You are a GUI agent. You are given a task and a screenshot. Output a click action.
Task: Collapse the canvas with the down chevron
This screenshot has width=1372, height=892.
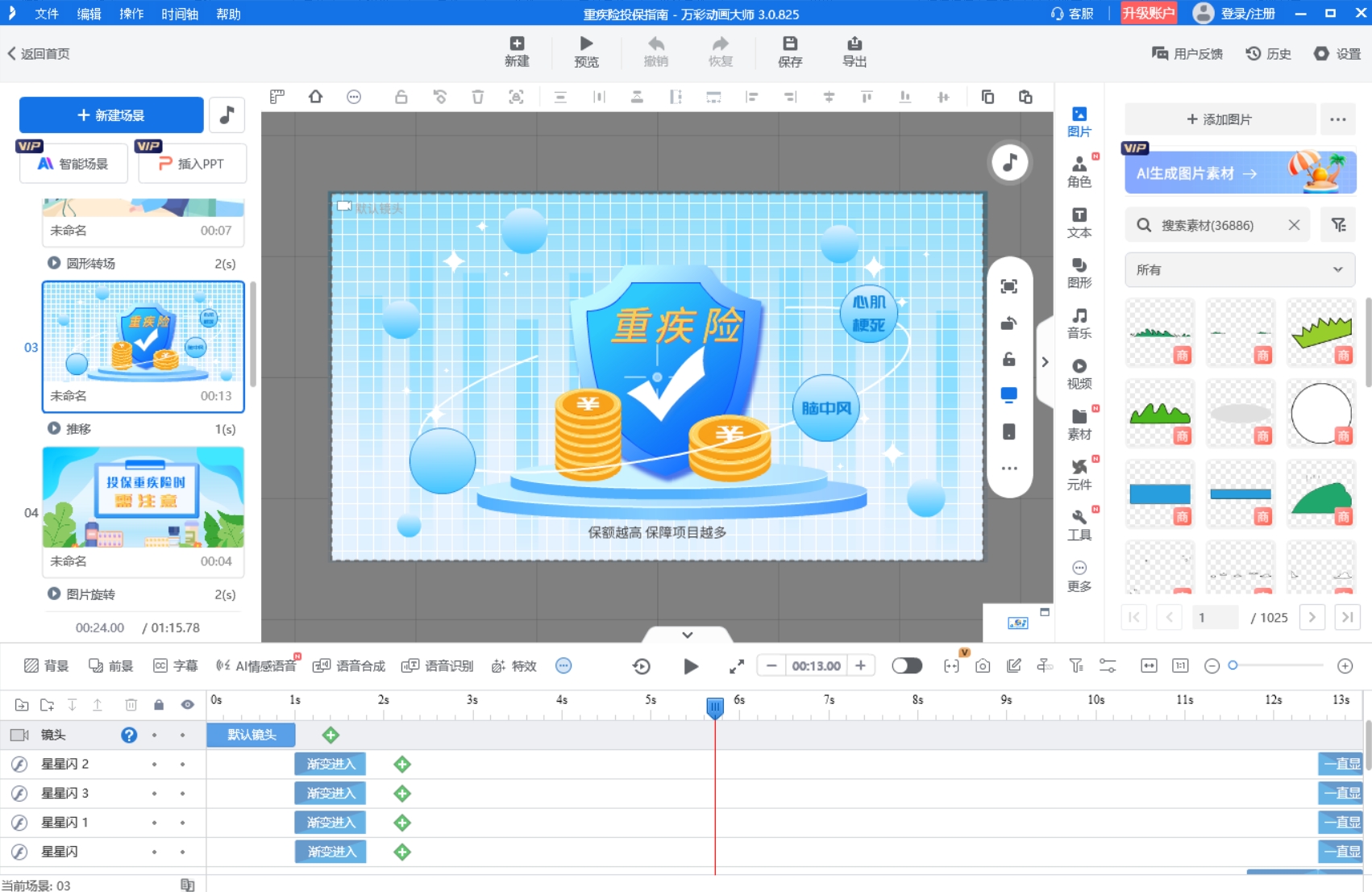[x=687, y=635]
